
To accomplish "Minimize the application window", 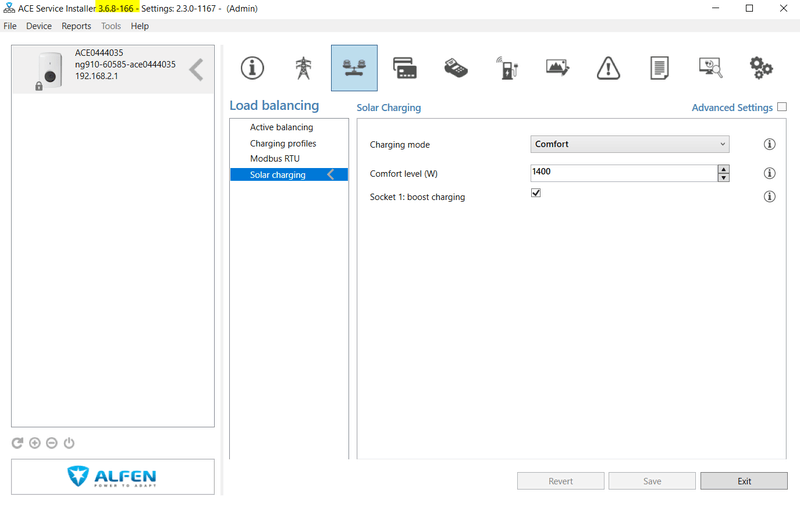I will [715, 8].
